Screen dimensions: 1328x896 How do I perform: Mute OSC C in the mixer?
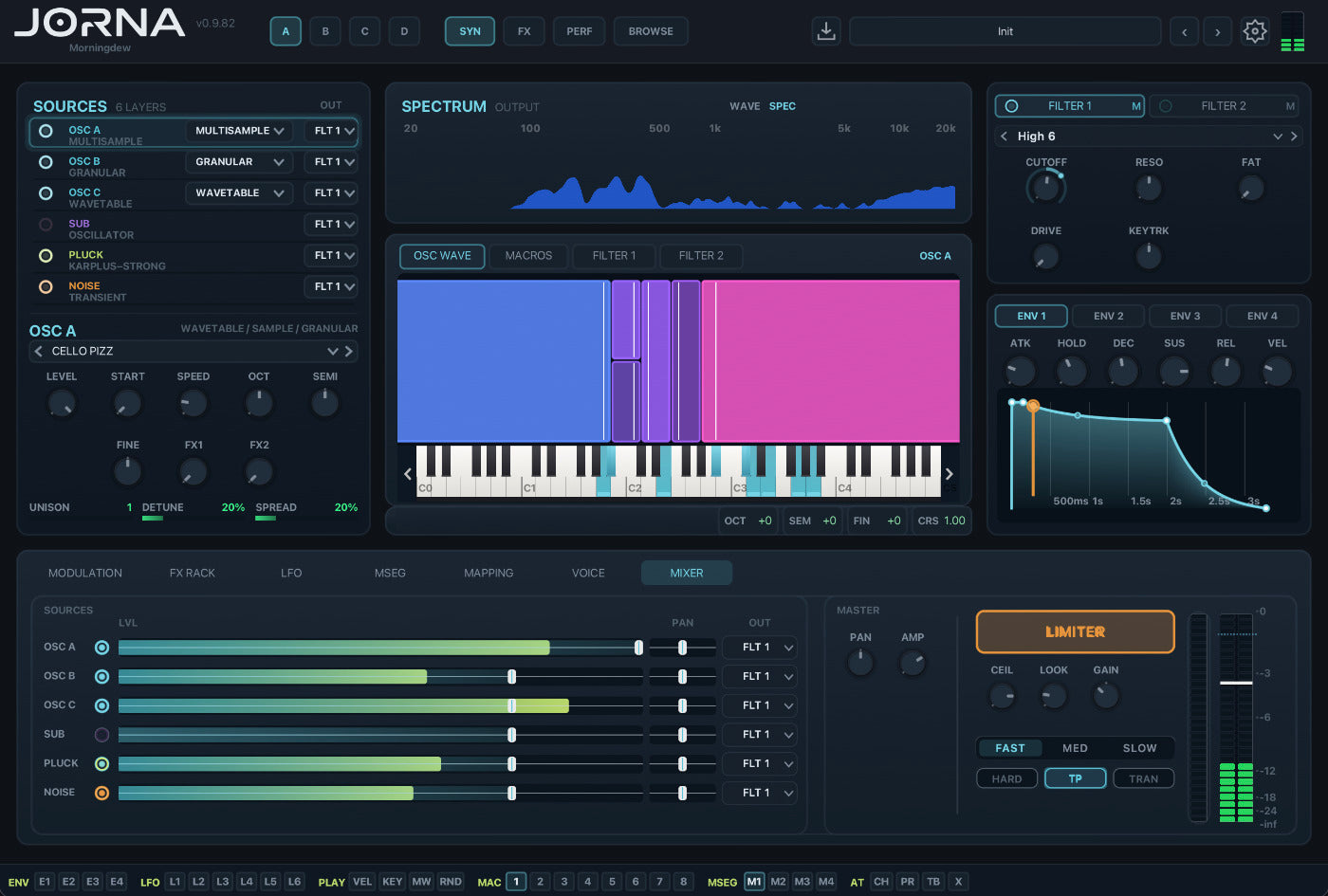pos(101,705)
